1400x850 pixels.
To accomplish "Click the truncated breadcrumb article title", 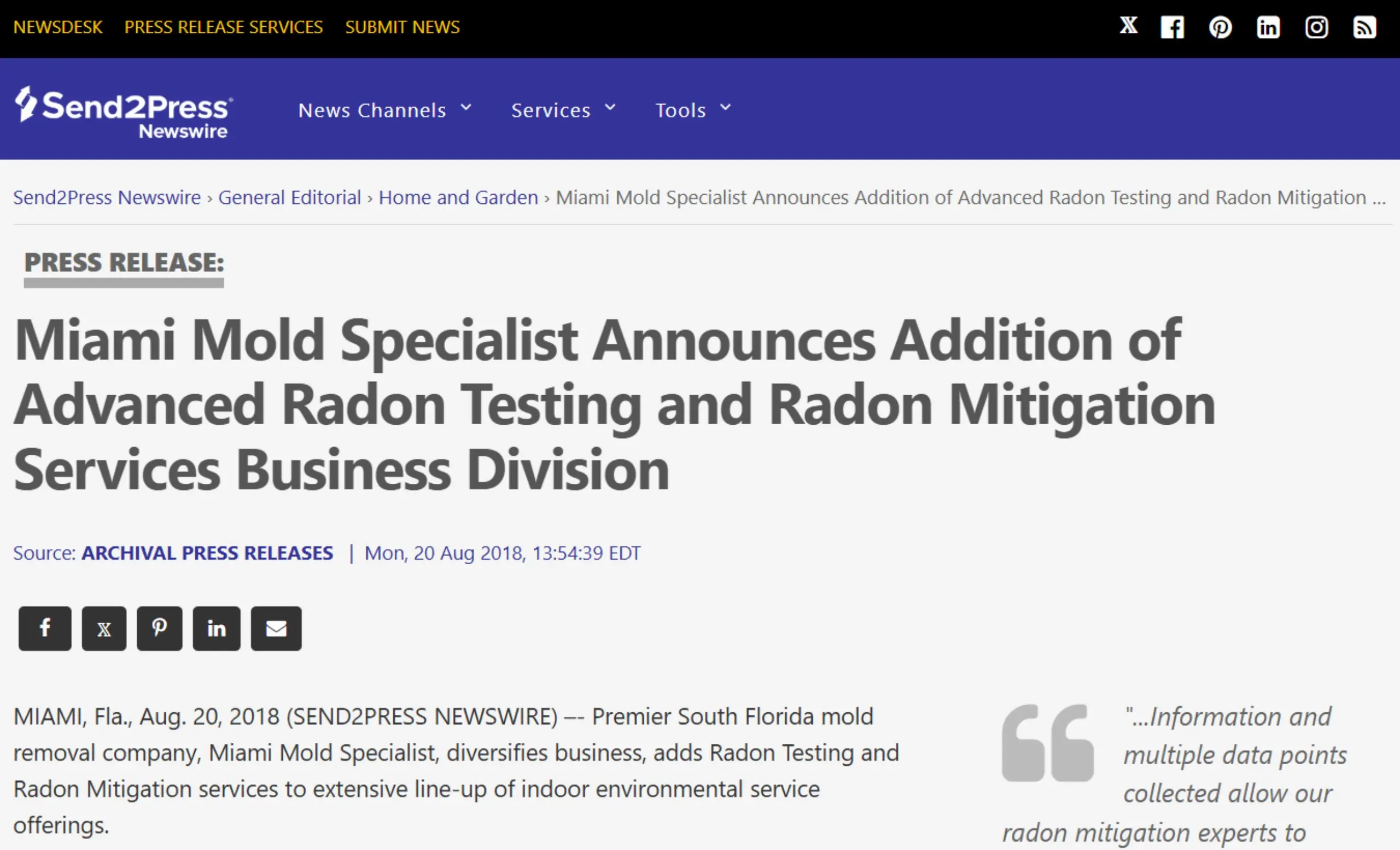I will coord(971,197).
